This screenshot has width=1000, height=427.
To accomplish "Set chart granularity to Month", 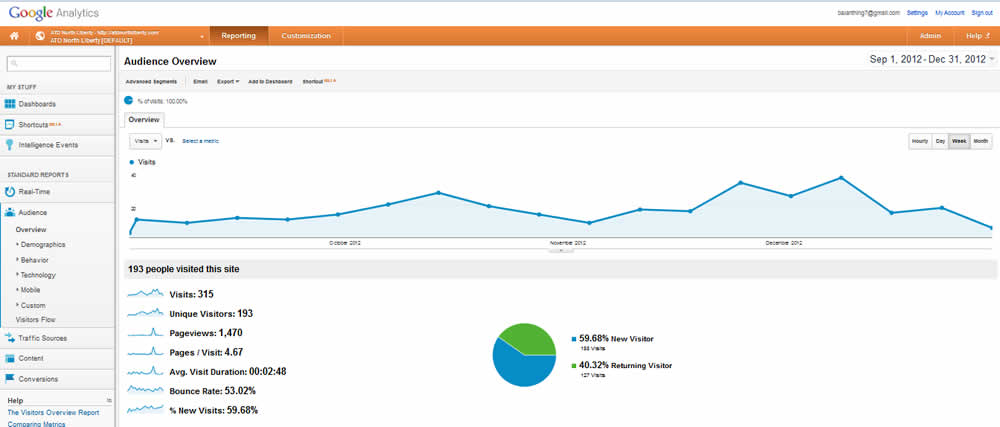I will [x=981, y=142].
